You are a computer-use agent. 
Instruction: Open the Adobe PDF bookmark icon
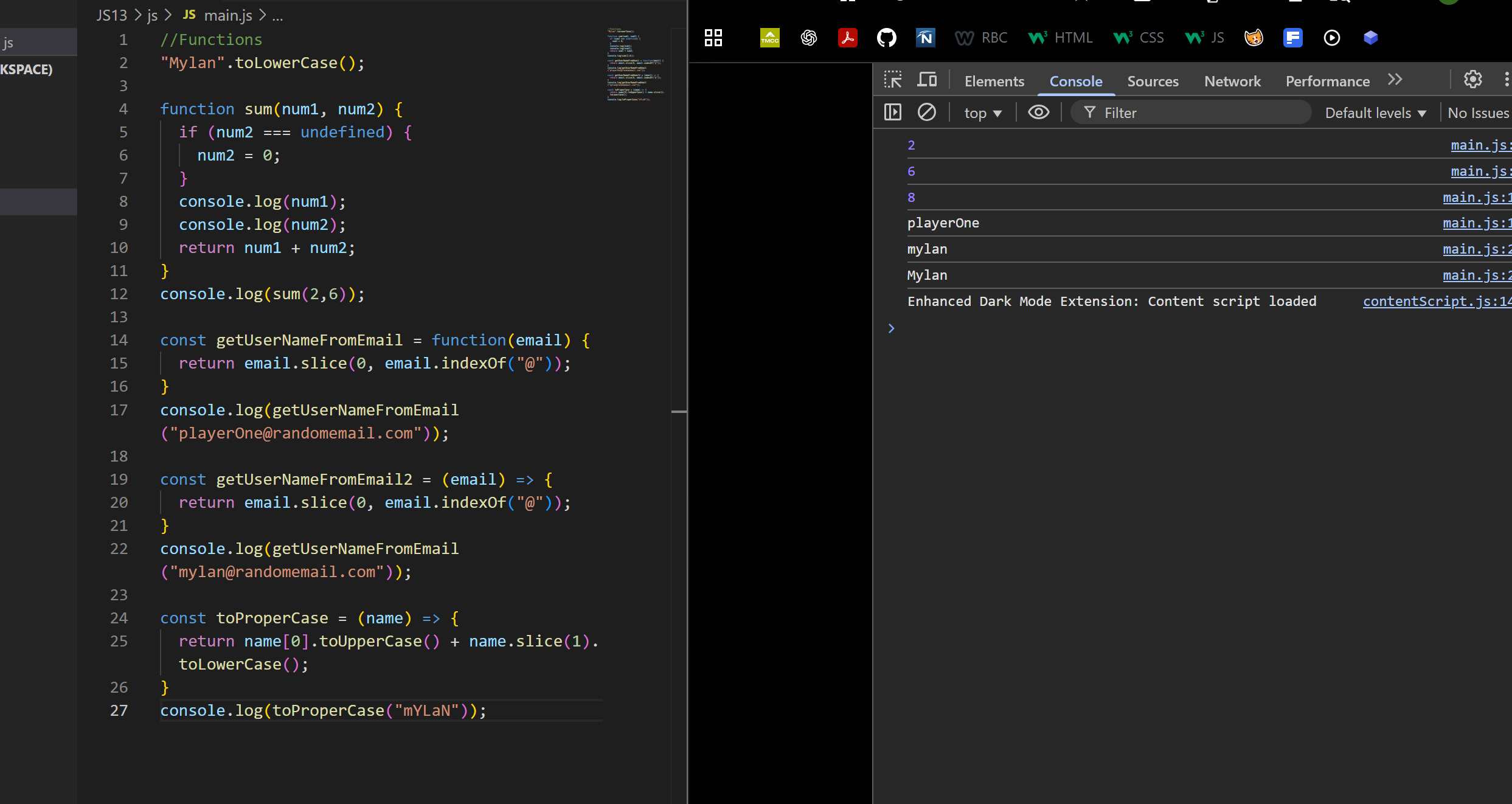847,38
